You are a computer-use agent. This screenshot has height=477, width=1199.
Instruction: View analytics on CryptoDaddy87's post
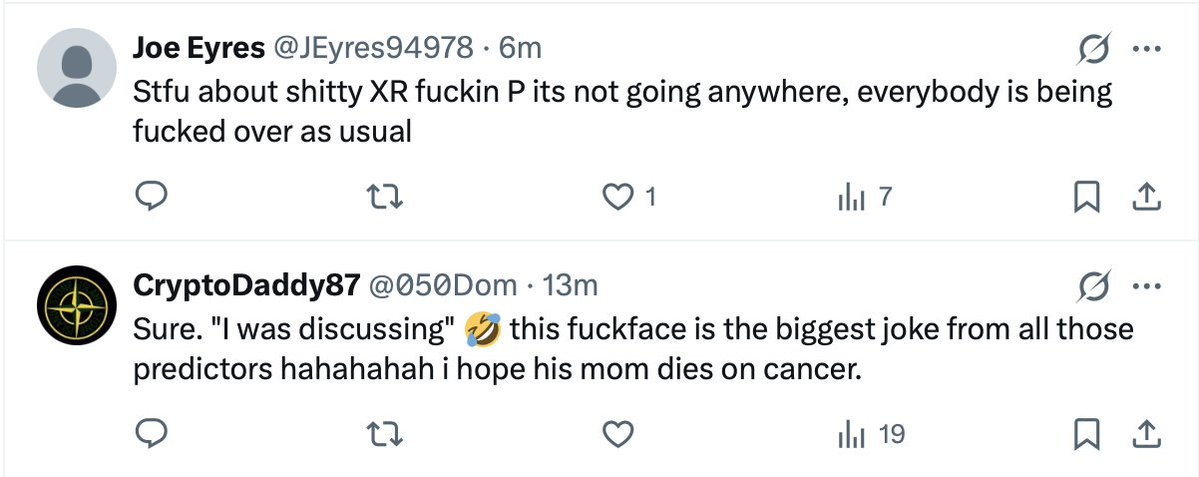click(x=850, y=434)
